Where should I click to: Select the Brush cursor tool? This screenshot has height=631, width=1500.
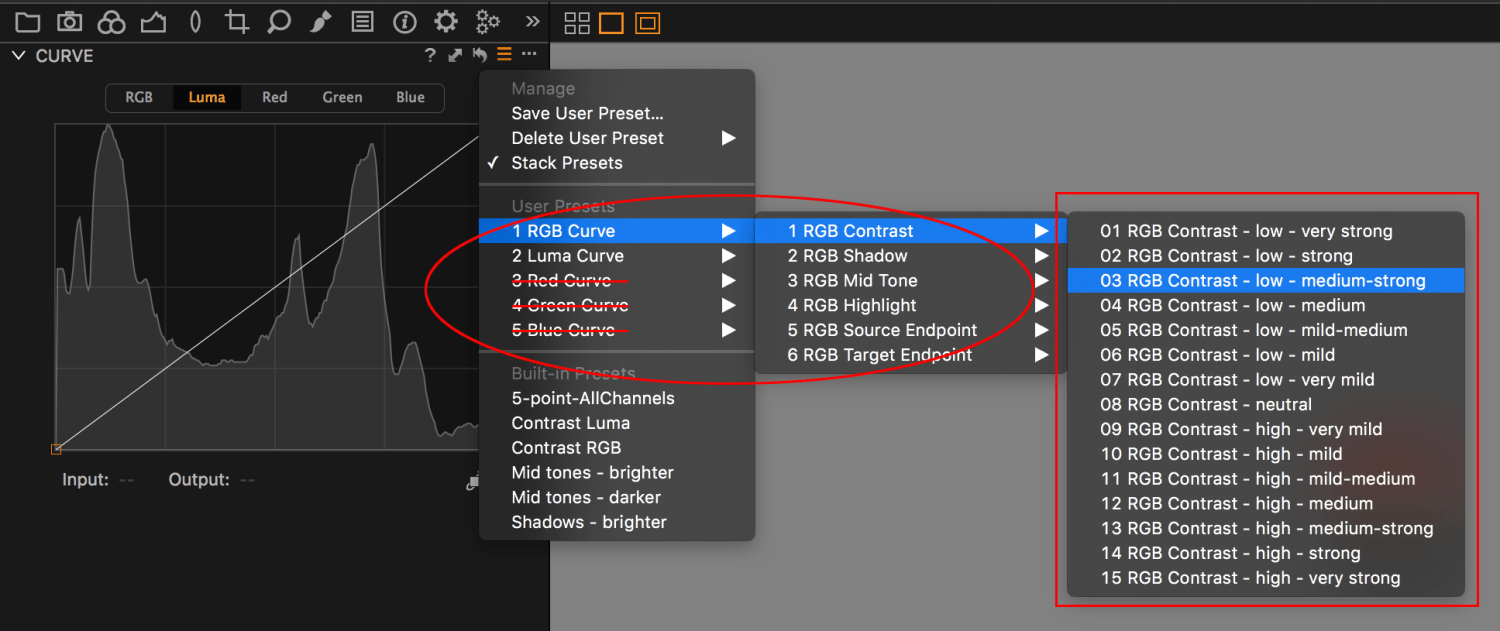coord(320,21)
